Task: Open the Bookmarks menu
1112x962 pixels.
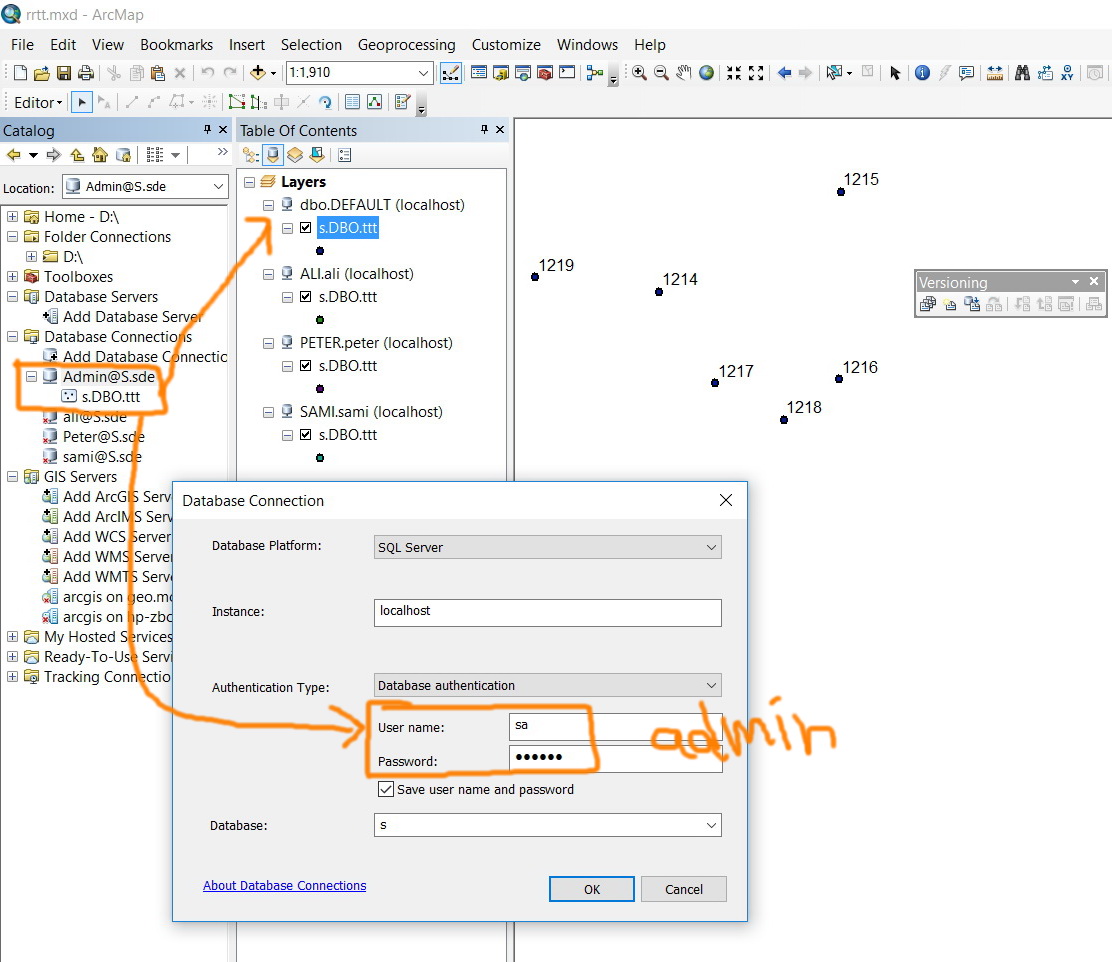Action: [x=177, y=45]
